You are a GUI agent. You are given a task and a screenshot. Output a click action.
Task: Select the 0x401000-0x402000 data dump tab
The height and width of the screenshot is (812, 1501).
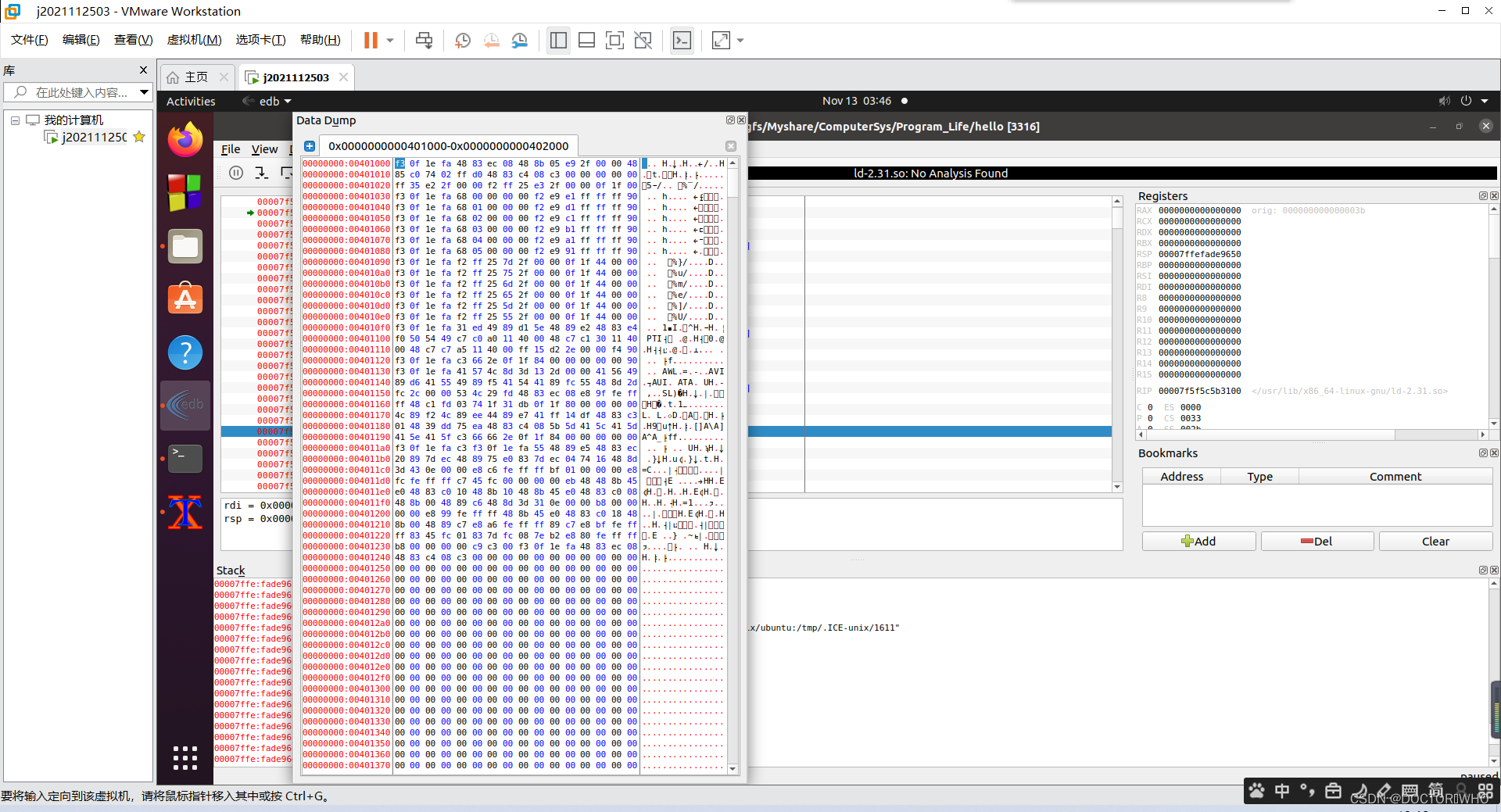click(x=448, y=146)
